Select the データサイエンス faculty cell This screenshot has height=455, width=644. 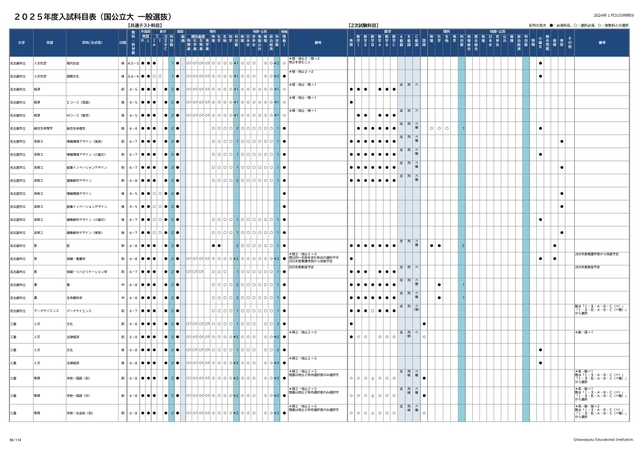(x=47, y=310)
